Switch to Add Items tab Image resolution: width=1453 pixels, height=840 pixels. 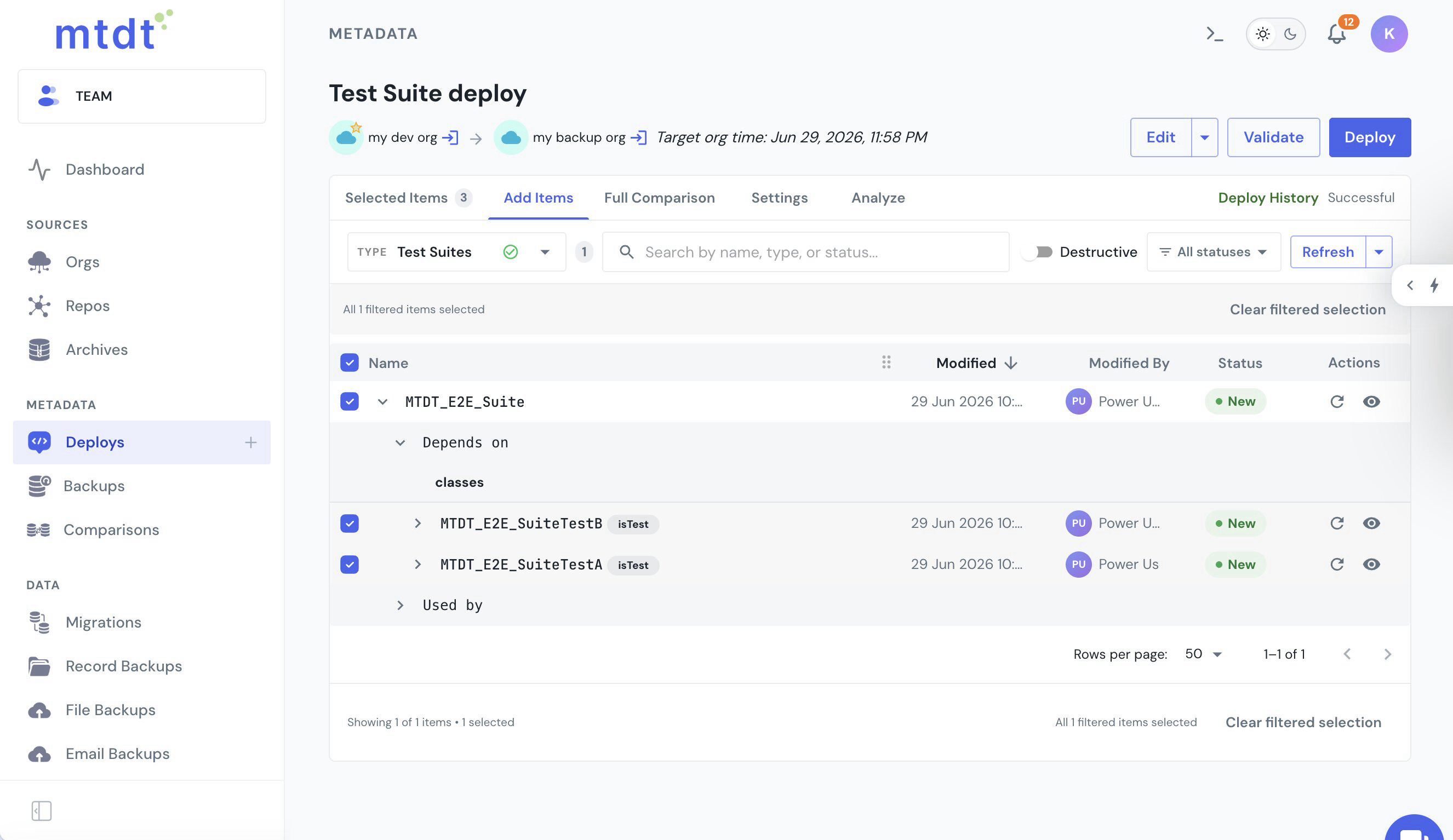coord(538,198)
